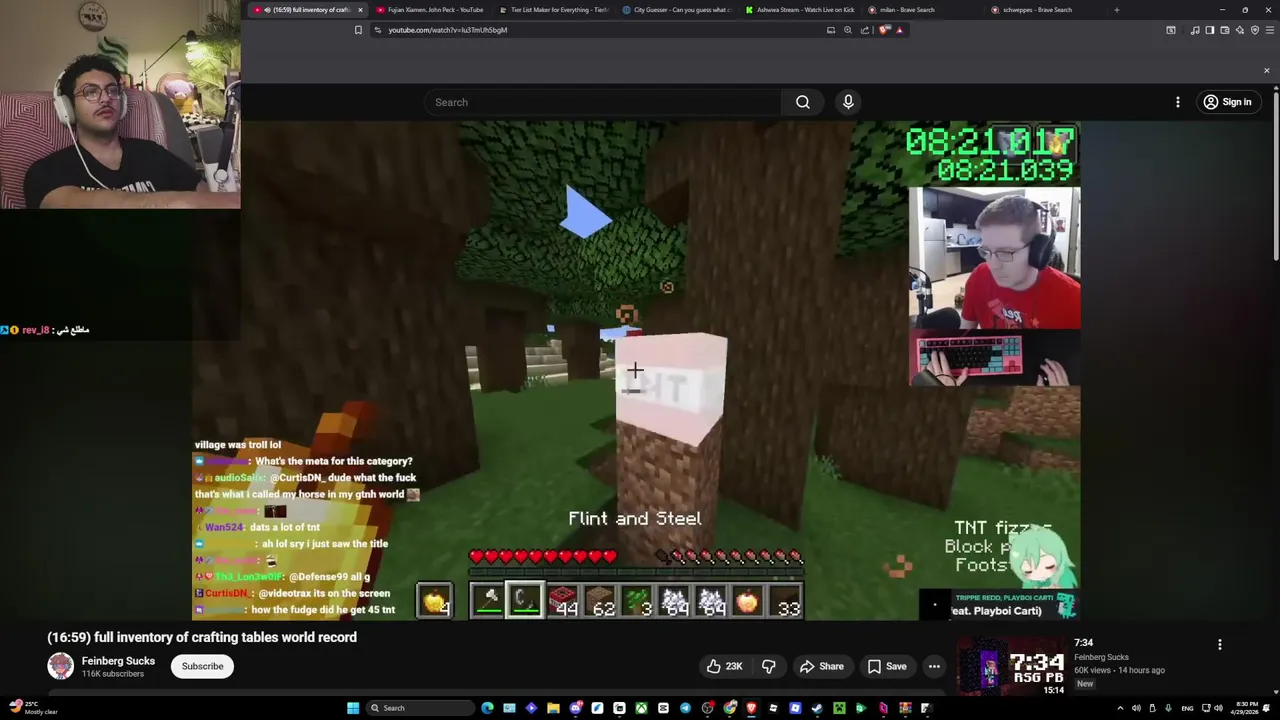Open Brave hamburger menu

click(1270, 30)
